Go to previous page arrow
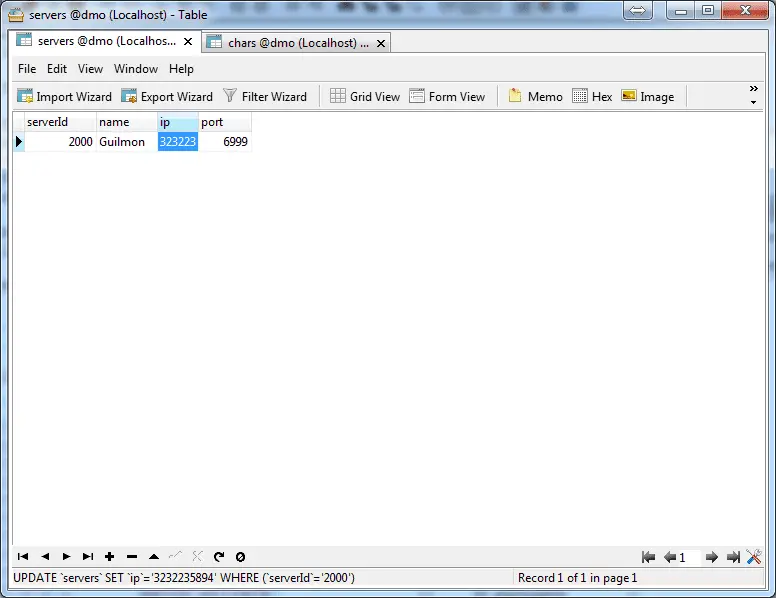This screenshot has width=776, height=598. click(670, 557)
